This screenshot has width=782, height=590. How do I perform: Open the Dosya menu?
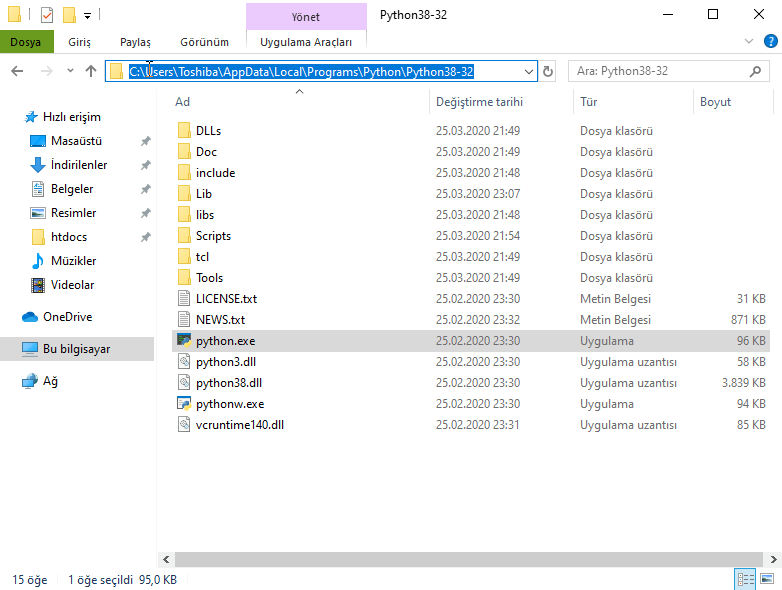(x=26, y=42)
